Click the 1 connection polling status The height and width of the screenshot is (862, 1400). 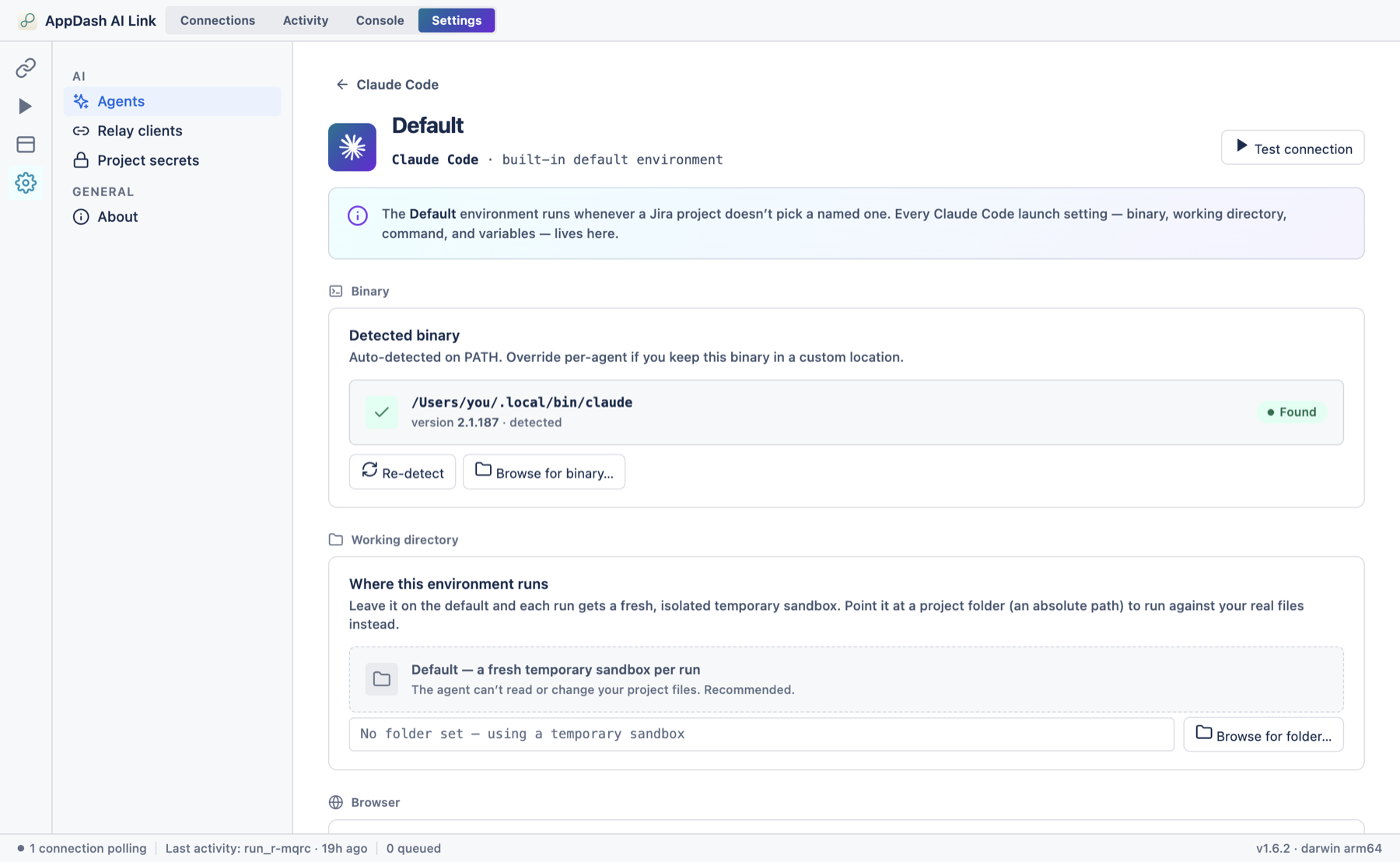click(x=82, y=848)
